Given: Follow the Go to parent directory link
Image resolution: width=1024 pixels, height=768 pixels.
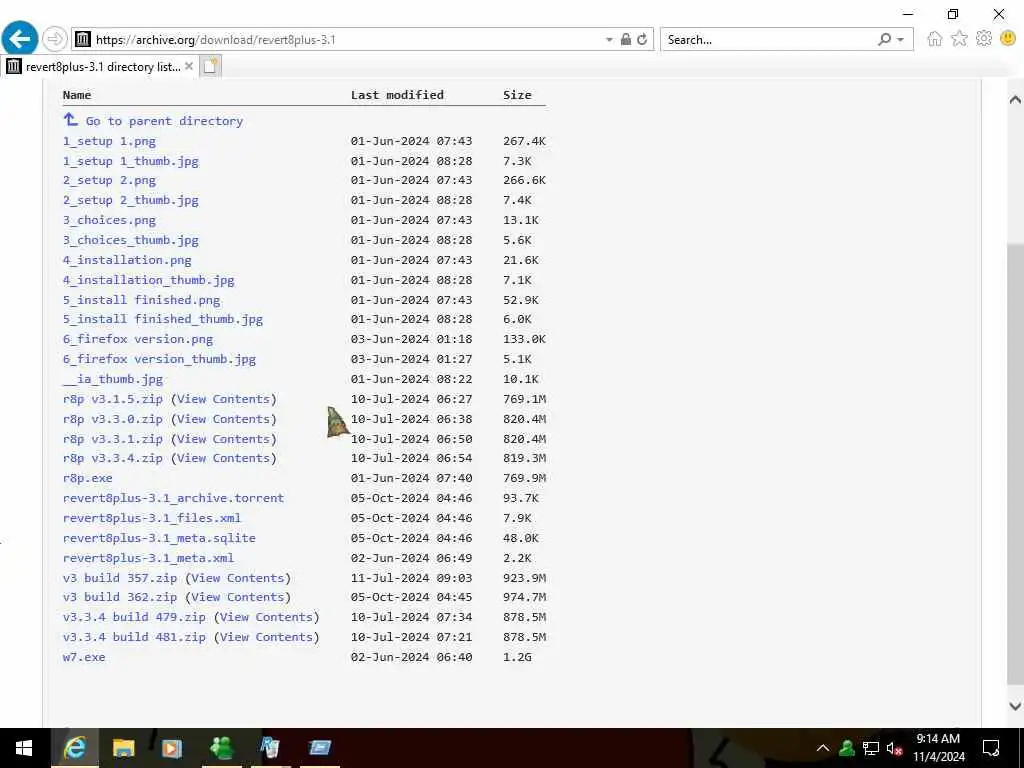Looking at the screenshot, I should point(164,121).
